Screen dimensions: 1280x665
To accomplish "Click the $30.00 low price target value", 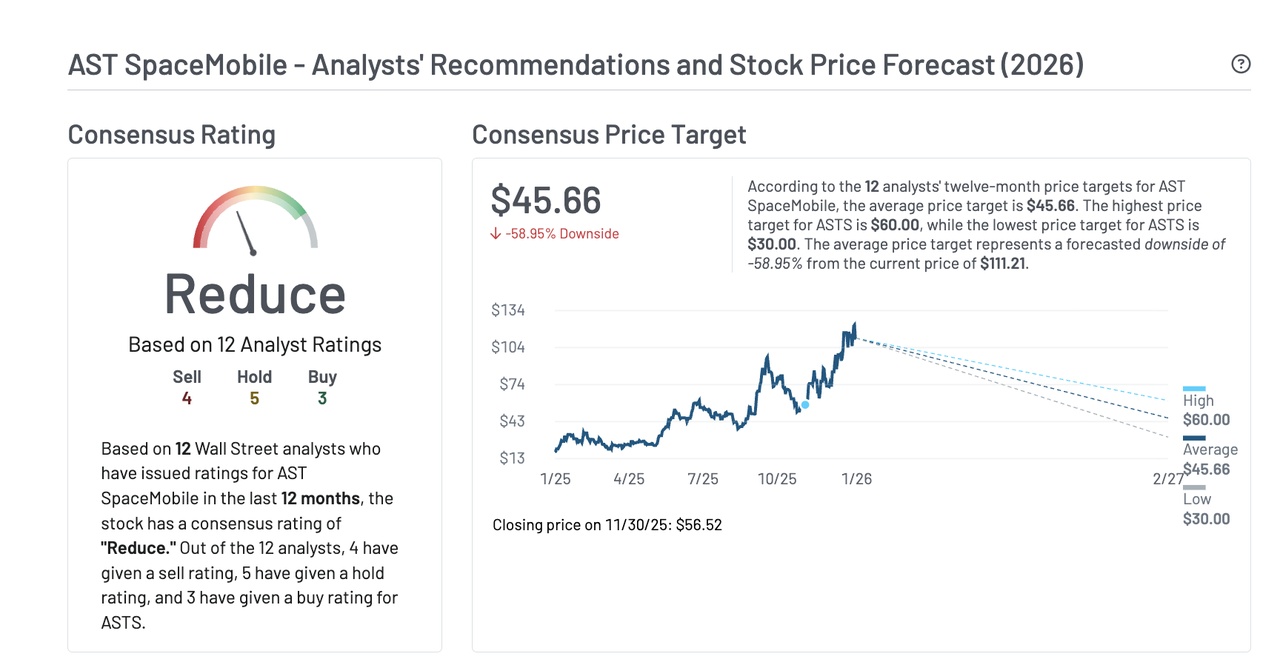I will click(x=1206, y=519).
